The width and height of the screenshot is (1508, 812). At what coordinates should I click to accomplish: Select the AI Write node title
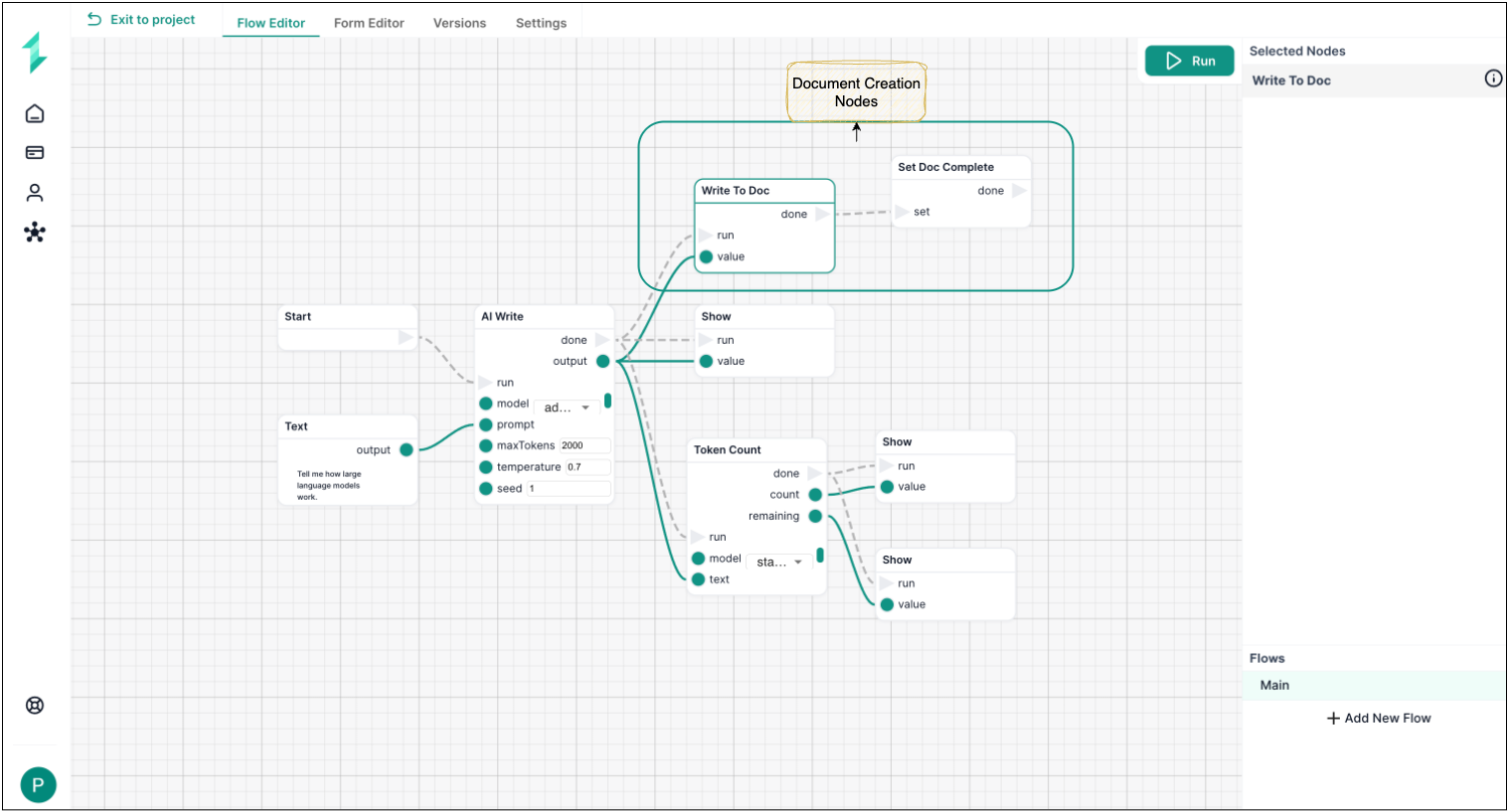coord(502,316)
